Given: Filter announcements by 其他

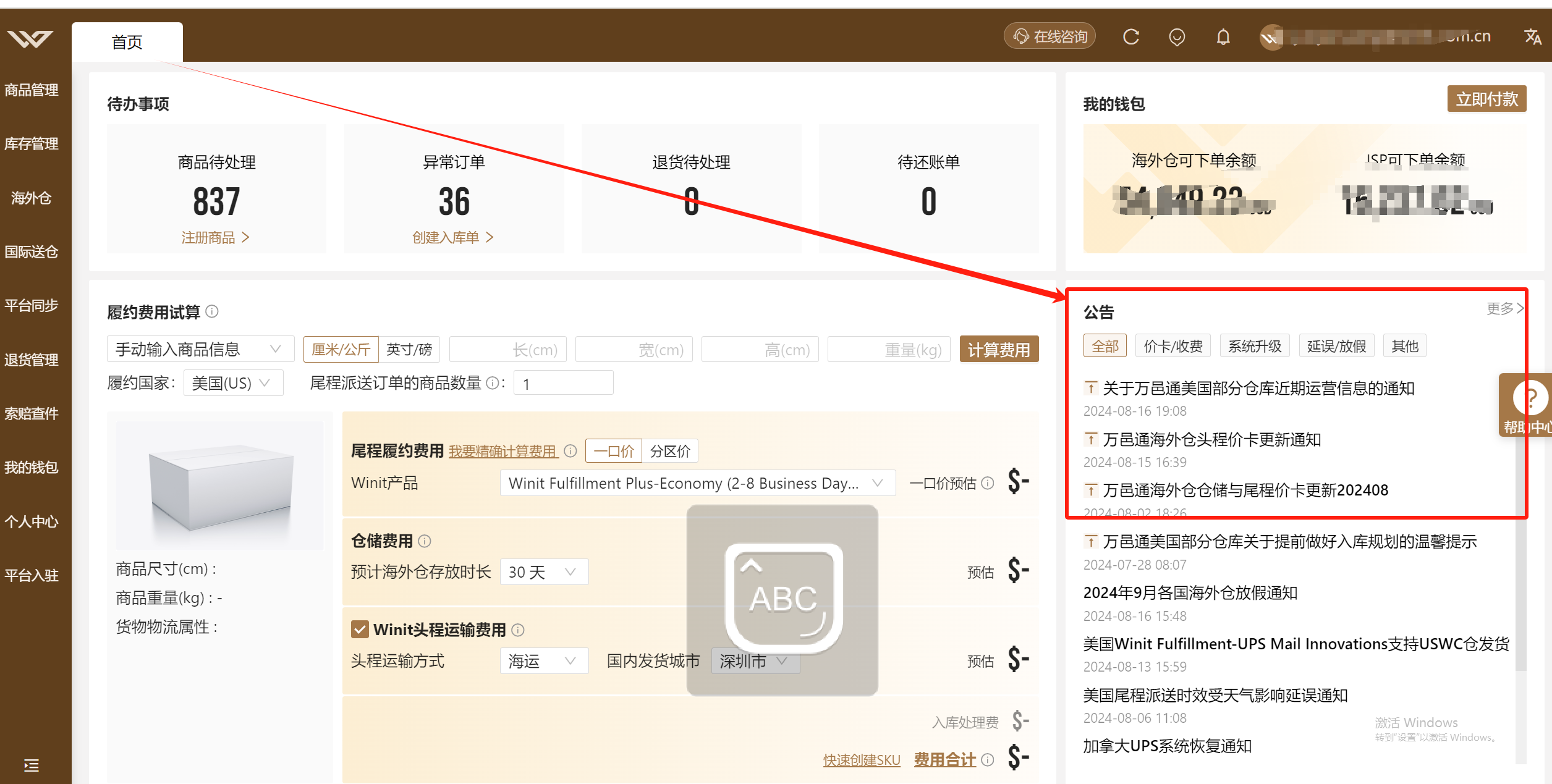Looking at the screenshot, I should [x=1405, y=346].
